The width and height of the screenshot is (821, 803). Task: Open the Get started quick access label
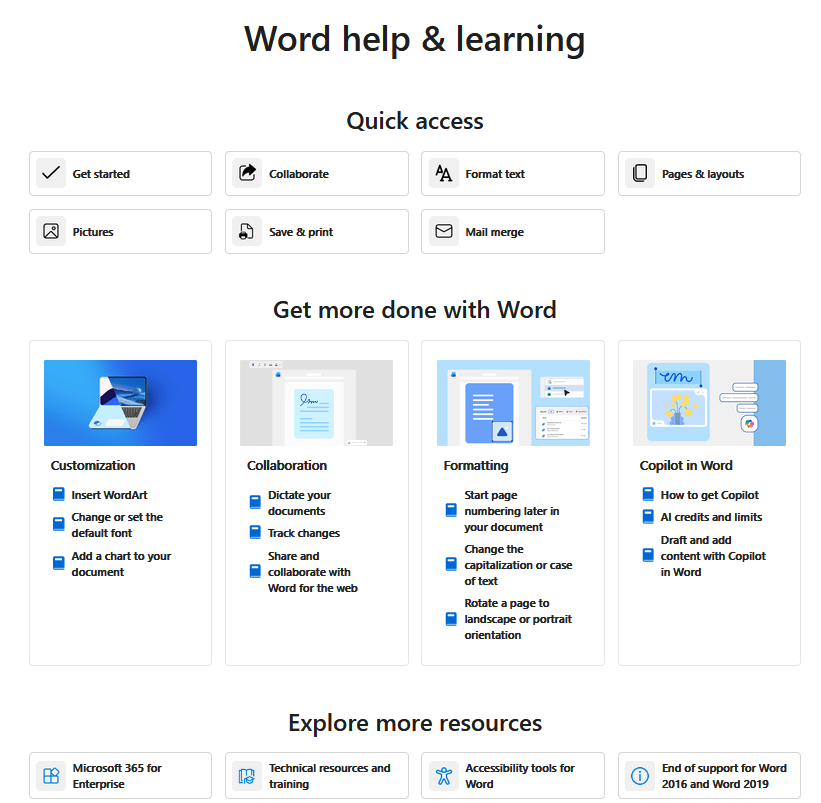tap(101, 174)
